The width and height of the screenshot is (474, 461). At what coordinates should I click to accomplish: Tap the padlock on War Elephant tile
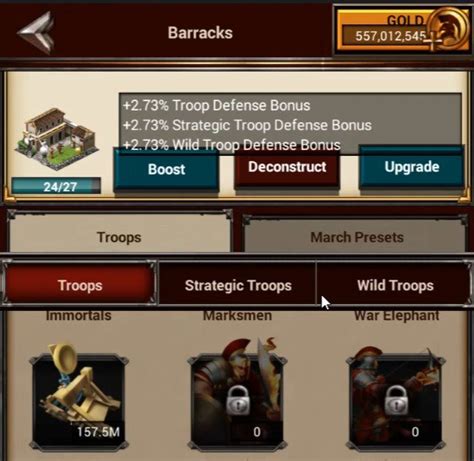tap(397, 400)
